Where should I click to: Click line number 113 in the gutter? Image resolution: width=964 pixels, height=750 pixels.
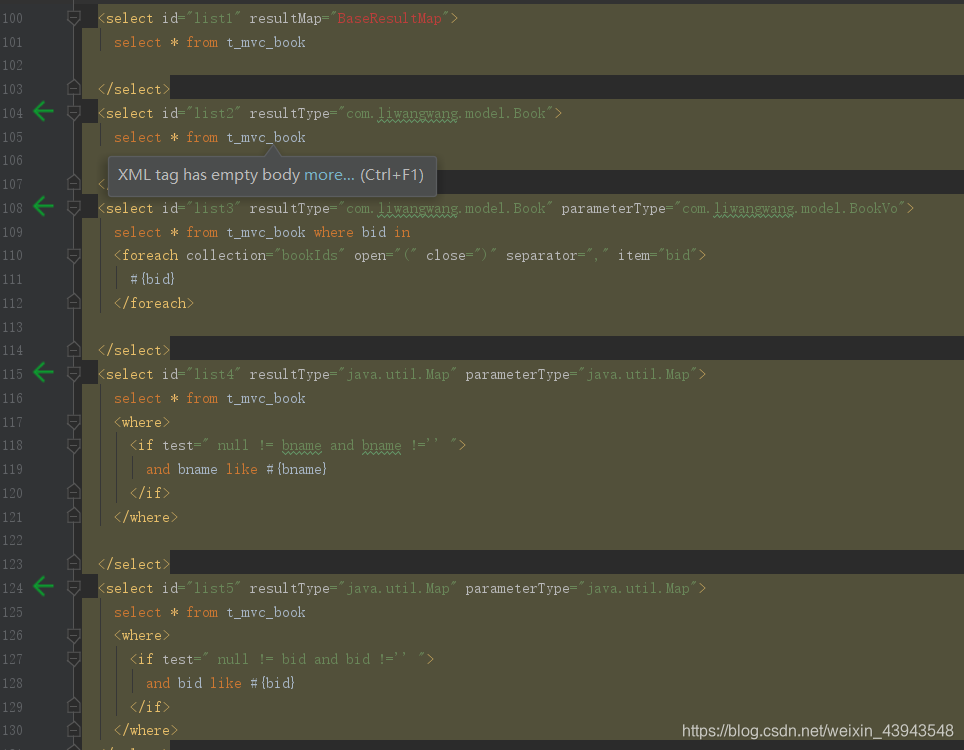[x=12, y=327]
